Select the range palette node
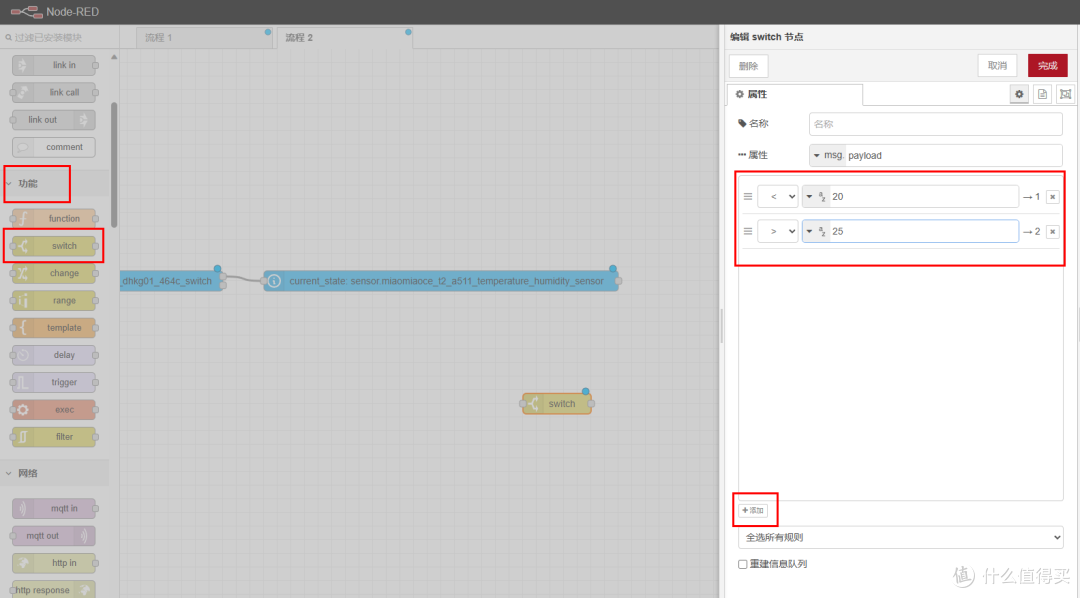 click(54, 300)
